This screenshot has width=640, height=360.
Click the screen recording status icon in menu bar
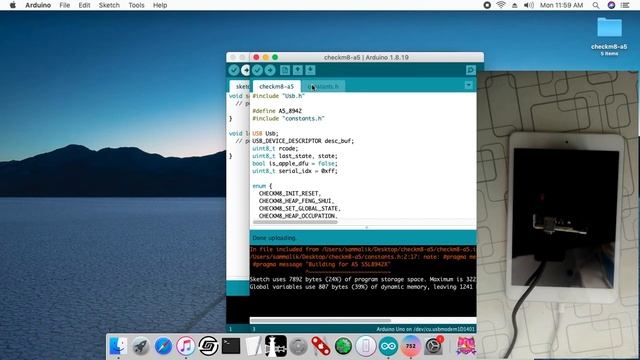(x=487, y=5)
